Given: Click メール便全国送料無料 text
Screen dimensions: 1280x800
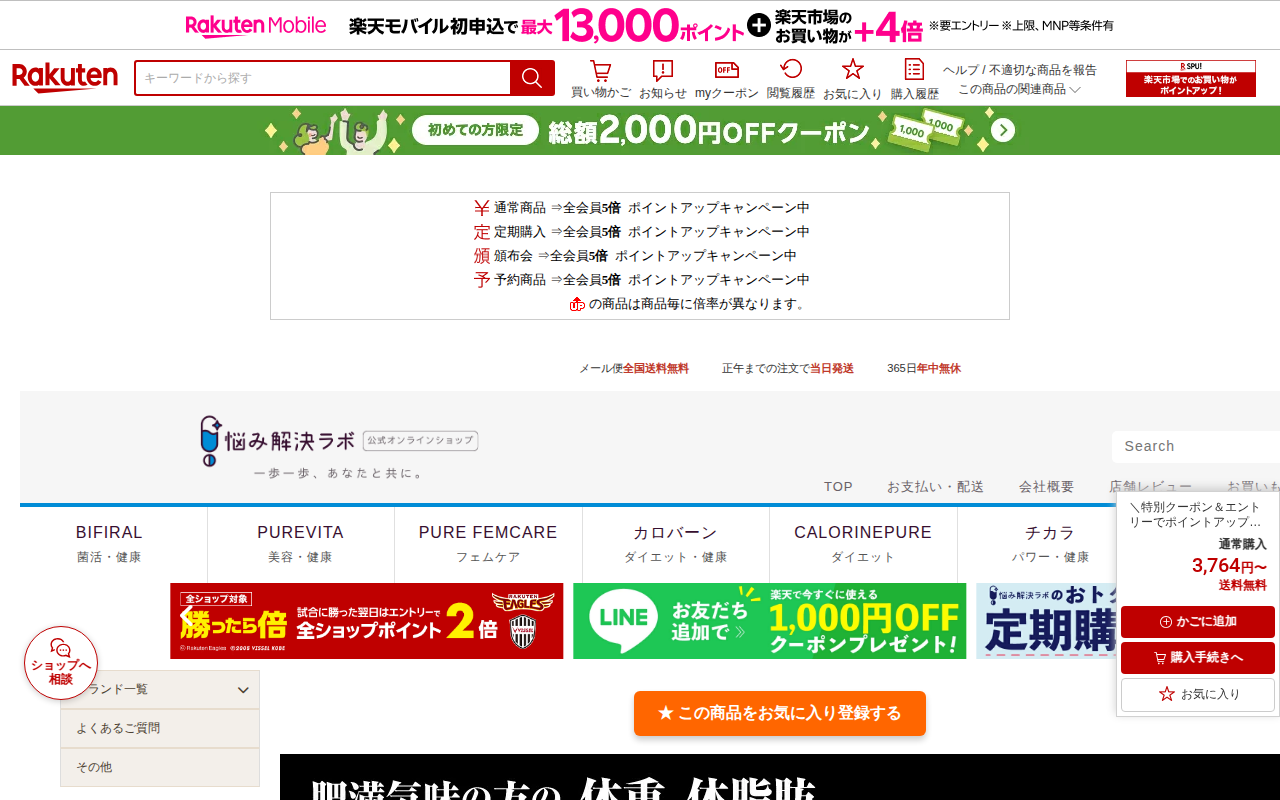Looking at the screenshot, I should [x=634, y=368].
